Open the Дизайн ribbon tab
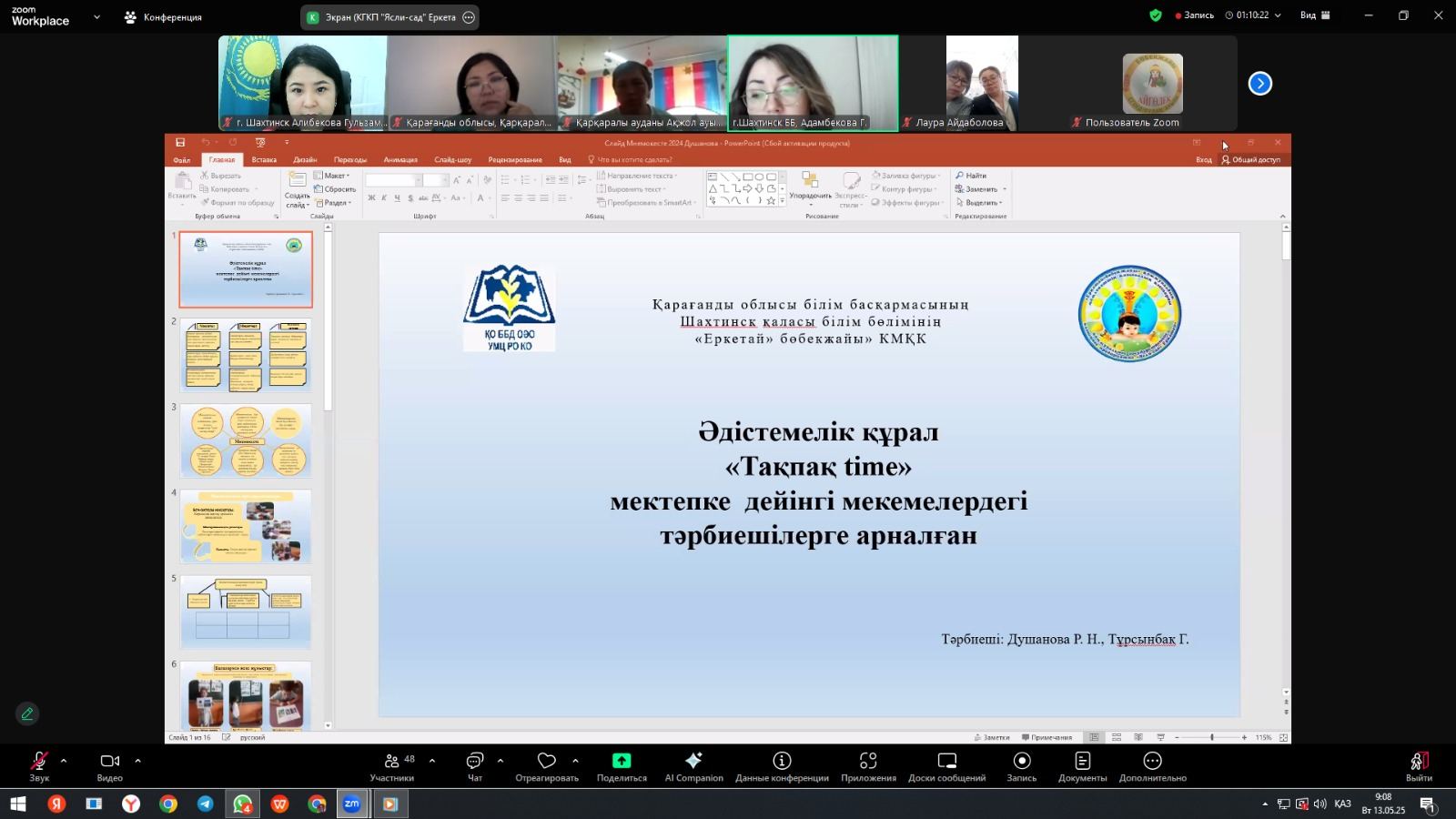The height and width of the screenshot is (819, 1456). [x=305, y=158]
